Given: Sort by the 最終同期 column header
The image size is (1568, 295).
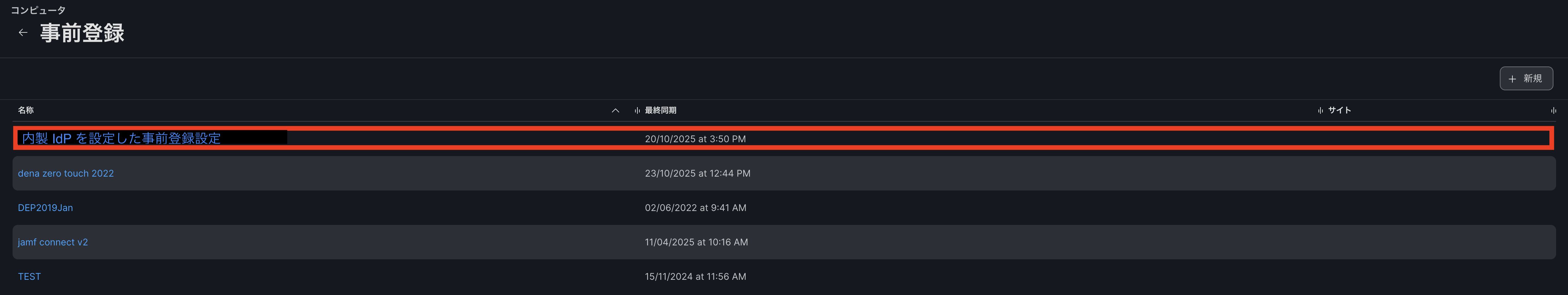Looking at the screenshot, I should pos(661,110).
